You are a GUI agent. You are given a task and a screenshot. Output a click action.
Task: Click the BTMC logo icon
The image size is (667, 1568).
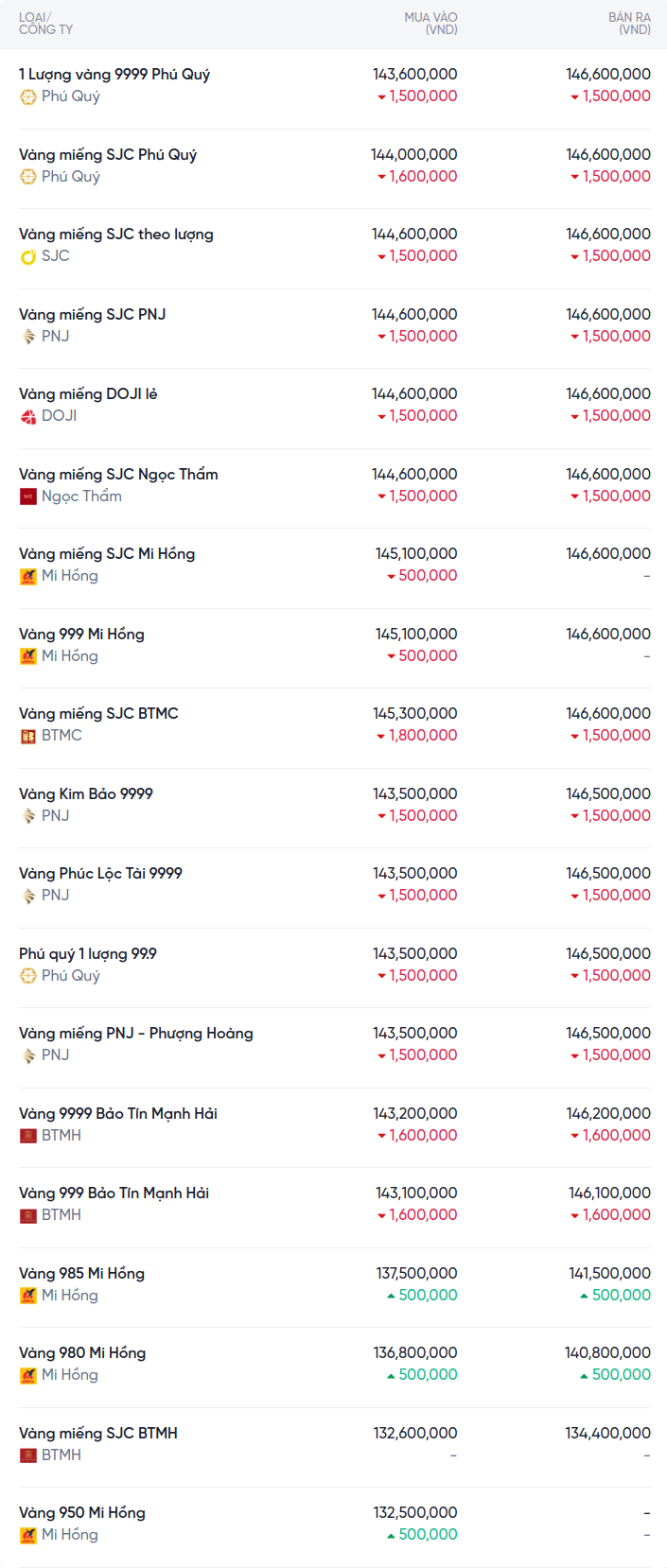click(28, 736)
